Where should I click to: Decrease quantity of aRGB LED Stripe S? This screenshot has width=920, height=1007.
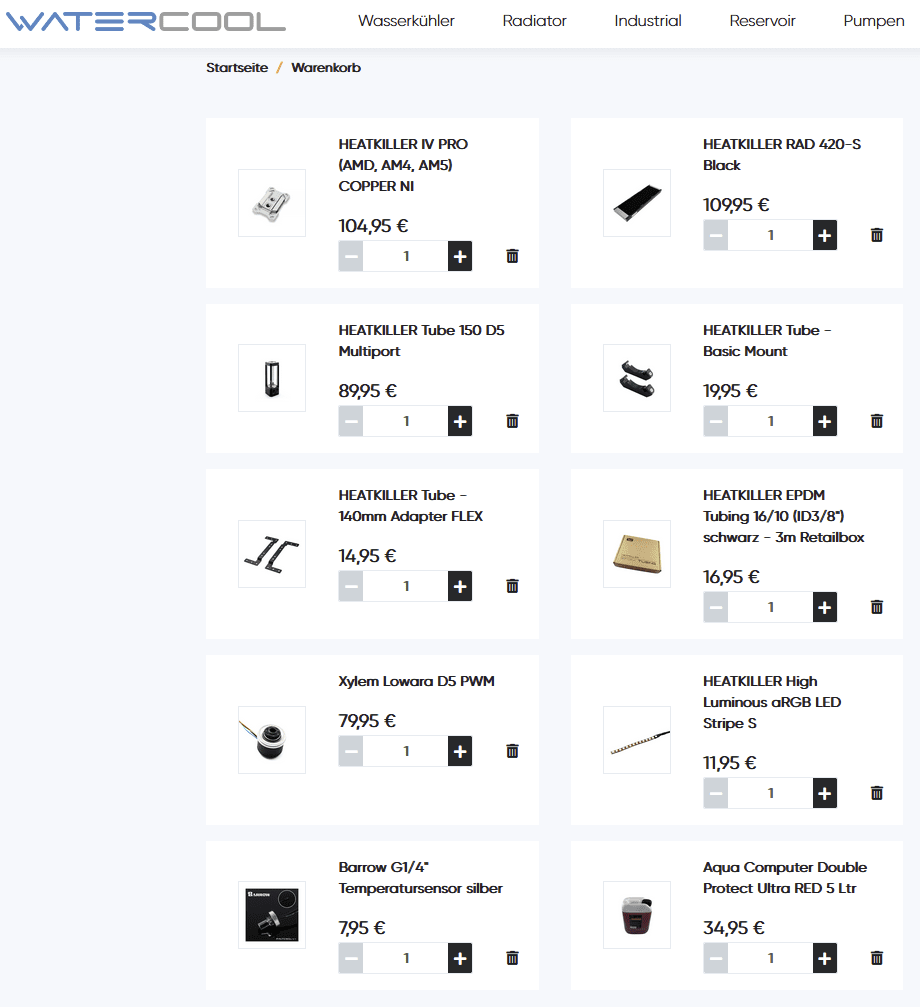pos(715,793)
